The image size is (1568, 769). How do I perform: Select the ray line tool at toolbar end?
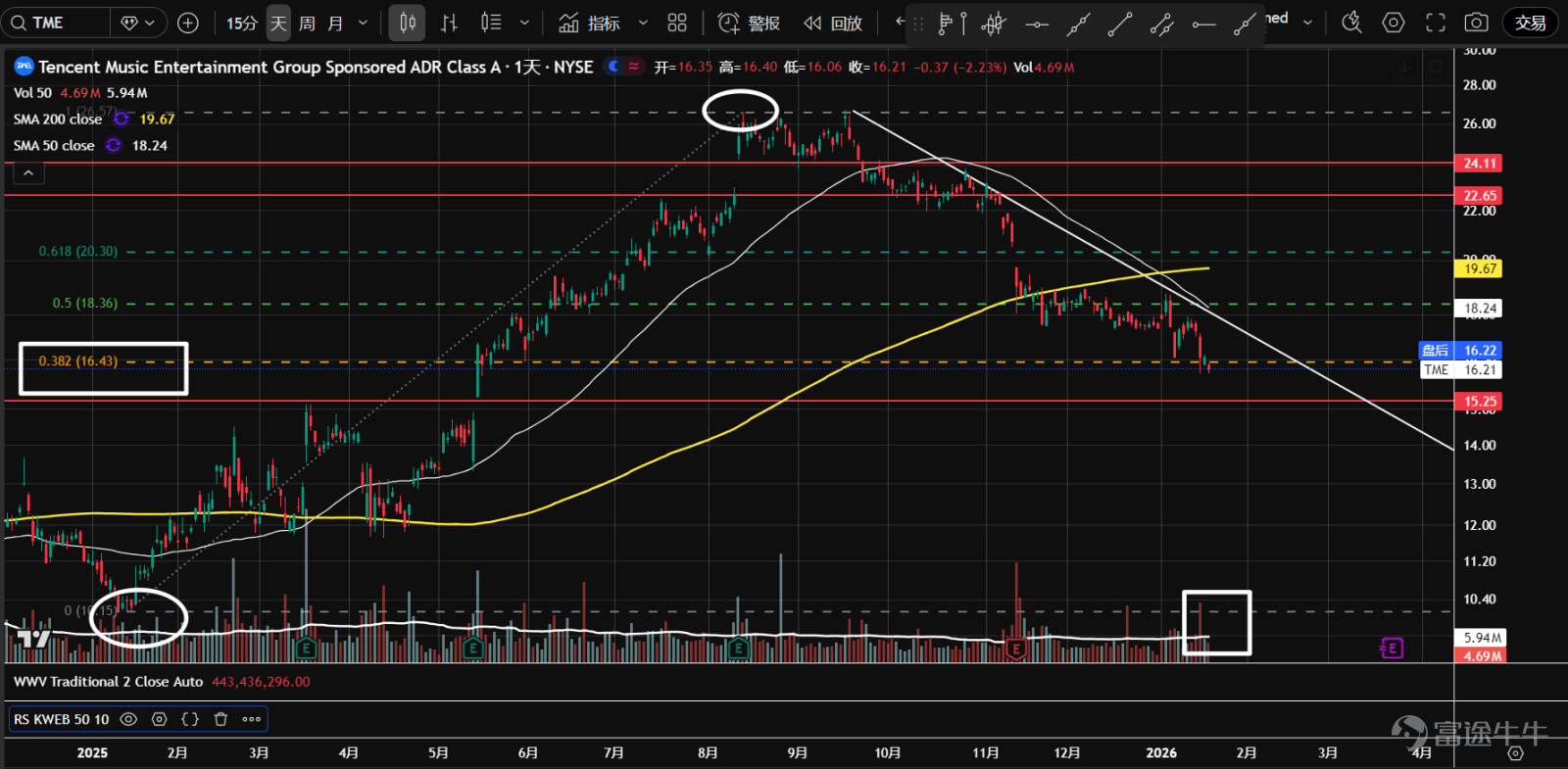coord(1246,24)
